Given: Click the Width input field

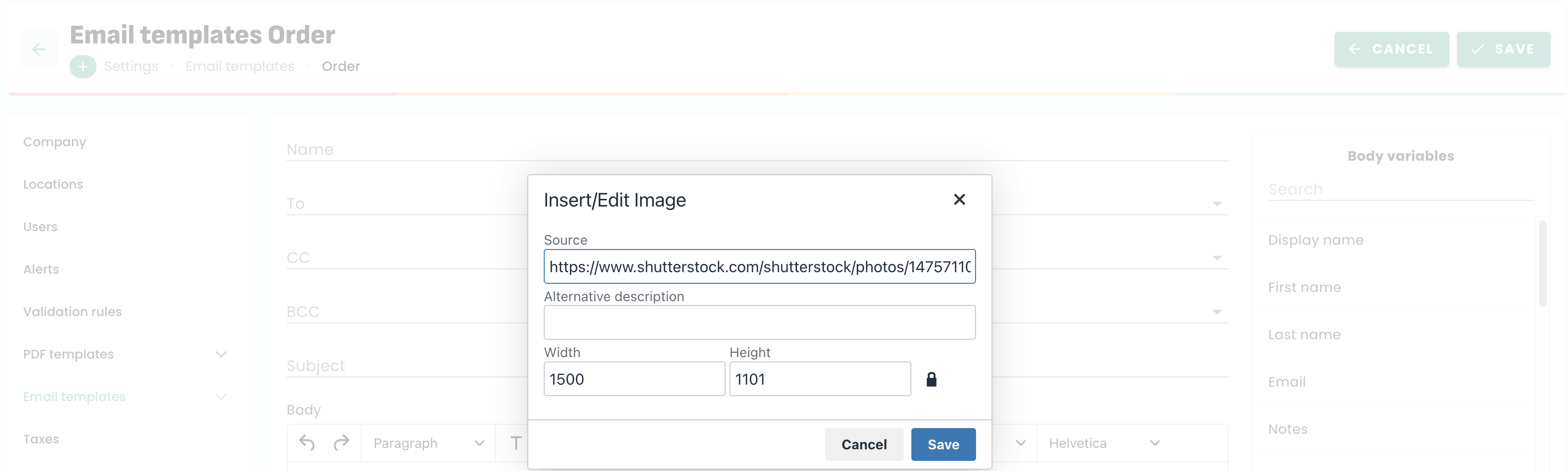Looking at the screenshot, I should (x=633, y=379).
